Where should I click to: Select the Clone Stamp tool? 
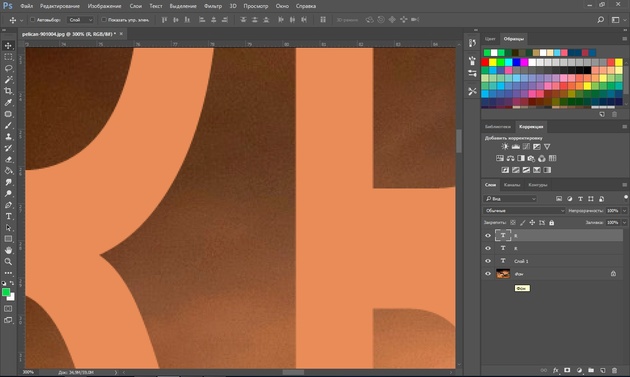(x=8, y=137)
